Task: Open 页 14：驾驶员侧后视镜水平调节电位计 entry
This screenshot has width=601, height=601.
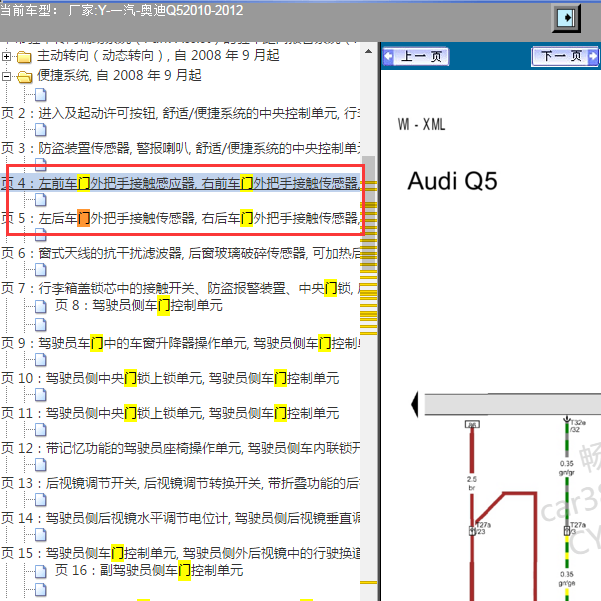Action: [x=180, y=518]
